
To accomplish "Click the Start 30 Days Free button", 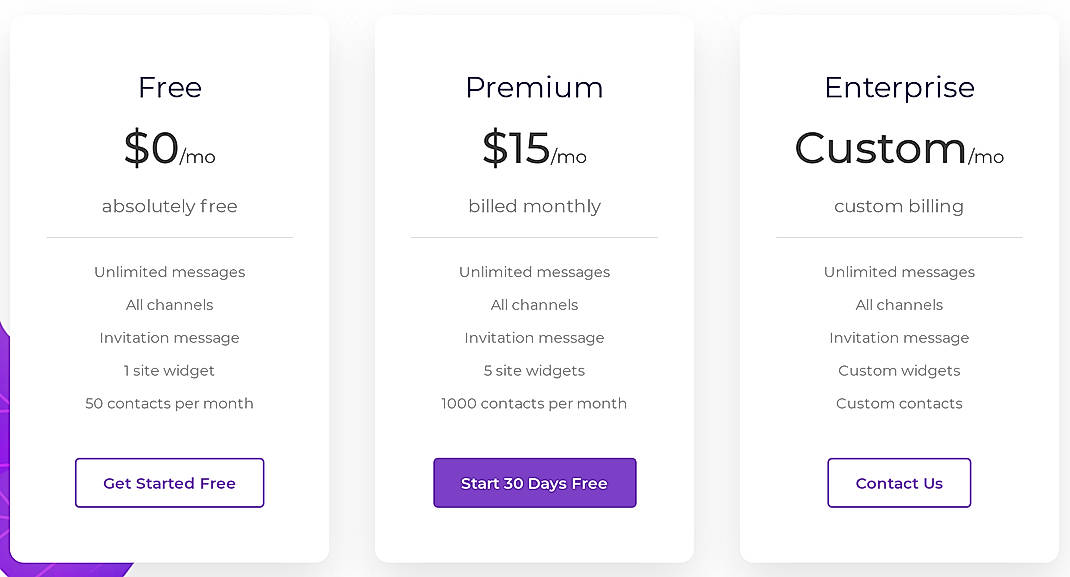I will 534,483.
